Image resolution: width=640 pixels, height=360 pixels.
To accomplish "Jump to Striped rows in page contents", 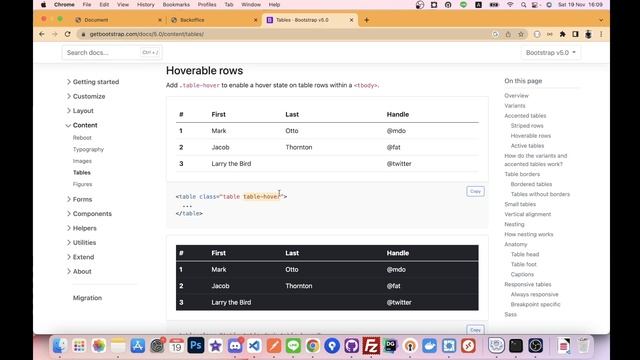I will tap(527, 126).
